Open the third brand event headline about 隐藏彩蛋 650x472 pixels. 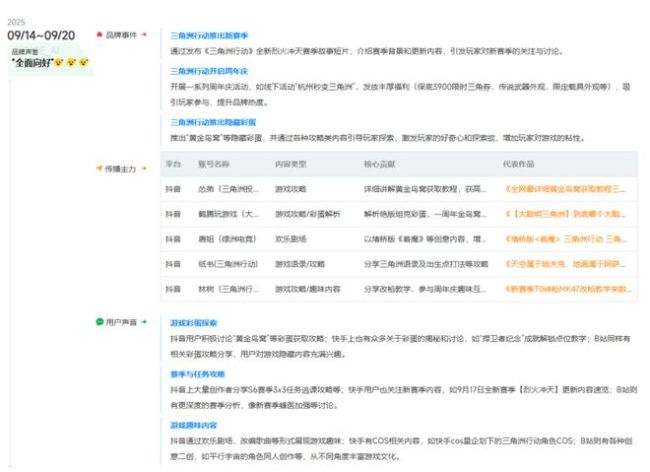click(213, 122)
